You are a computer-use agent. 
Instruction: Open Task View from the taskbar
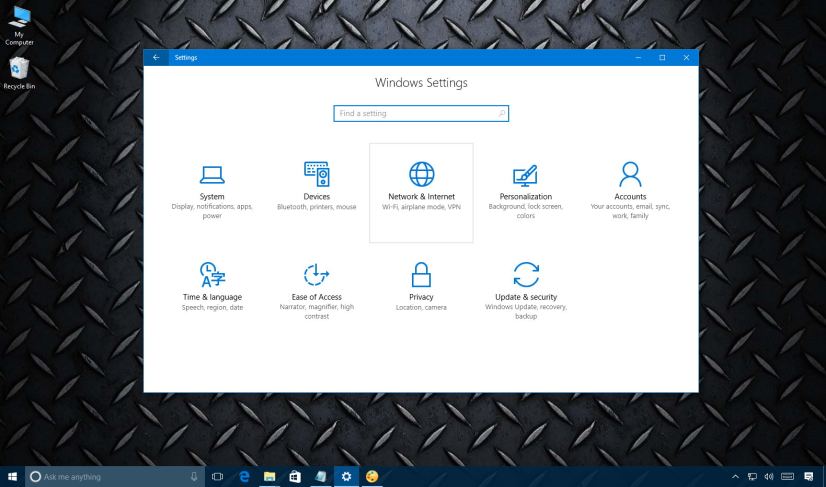[x=217, y=476]
